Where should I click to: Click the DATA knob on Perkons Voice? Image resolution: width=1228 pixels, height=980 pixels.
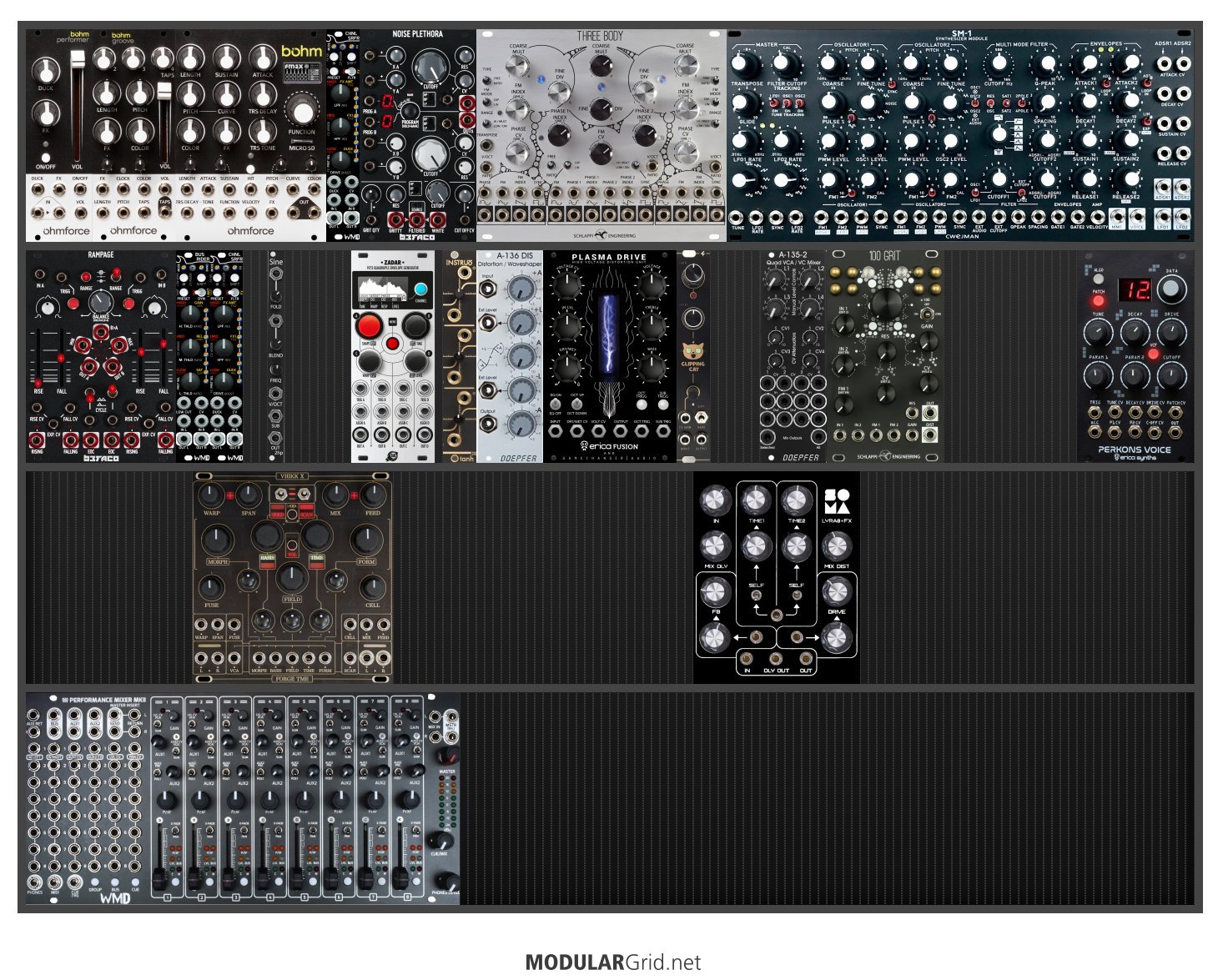1172,290
